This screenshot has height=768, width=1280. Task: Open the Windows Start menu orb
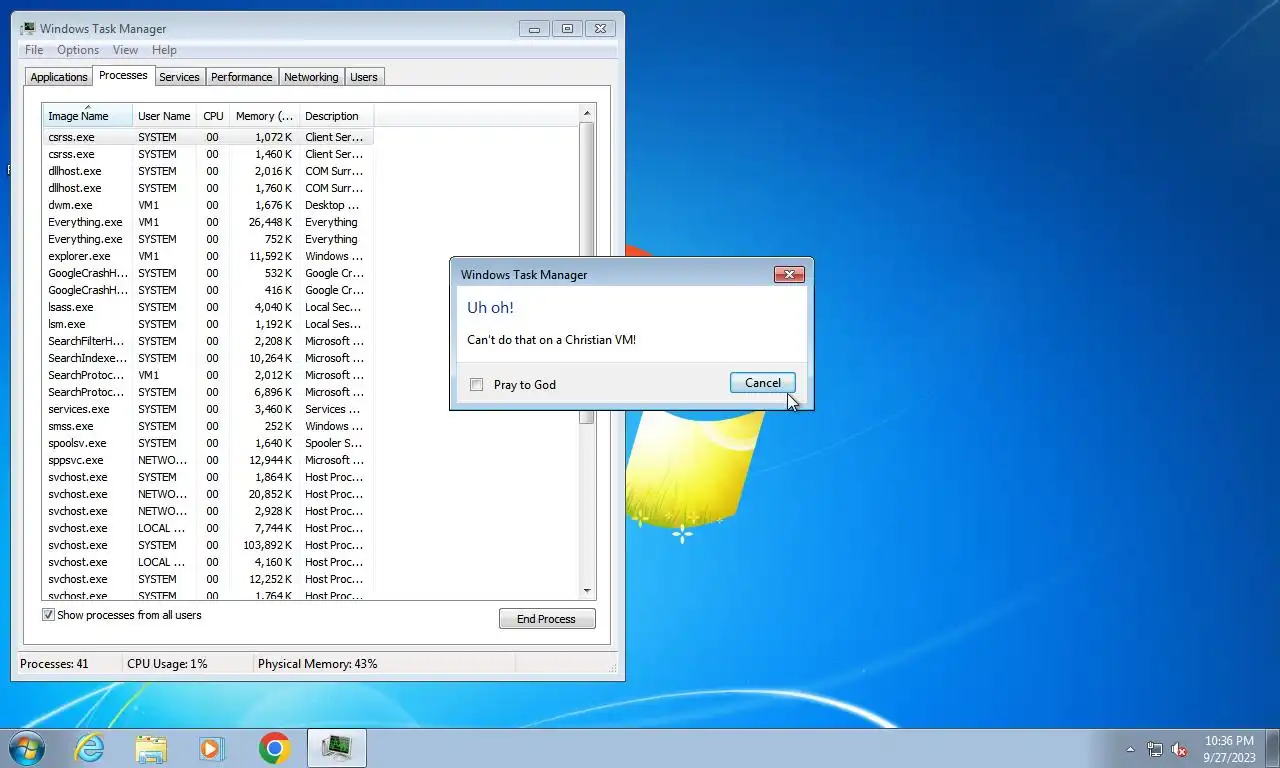pyautogui.click(x=27, y=748)
